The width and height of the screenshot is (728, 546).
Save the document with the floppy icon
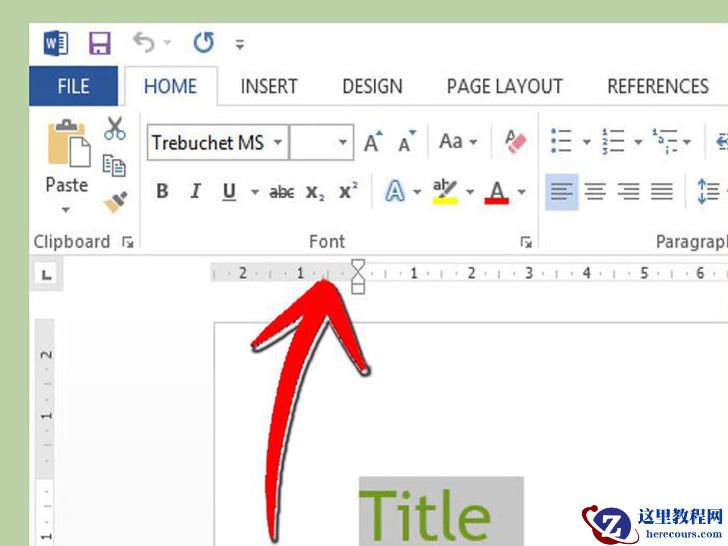(x=99, y=43)
